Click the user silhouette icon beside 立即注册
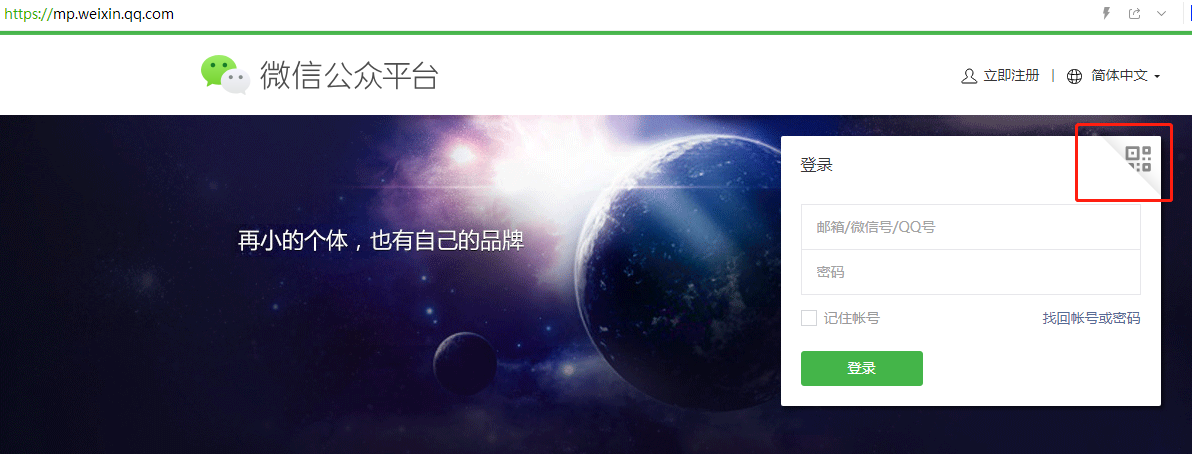The image size is (1192, 466). 969,76
